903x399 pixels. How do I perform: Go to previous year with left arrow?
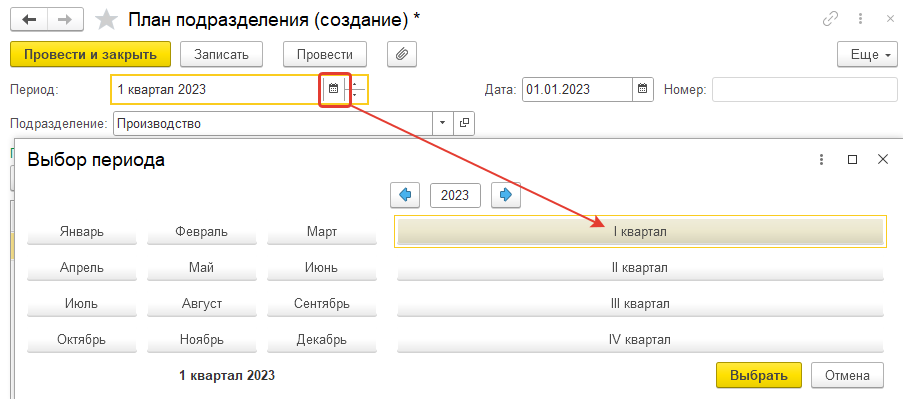click(405, 195)
